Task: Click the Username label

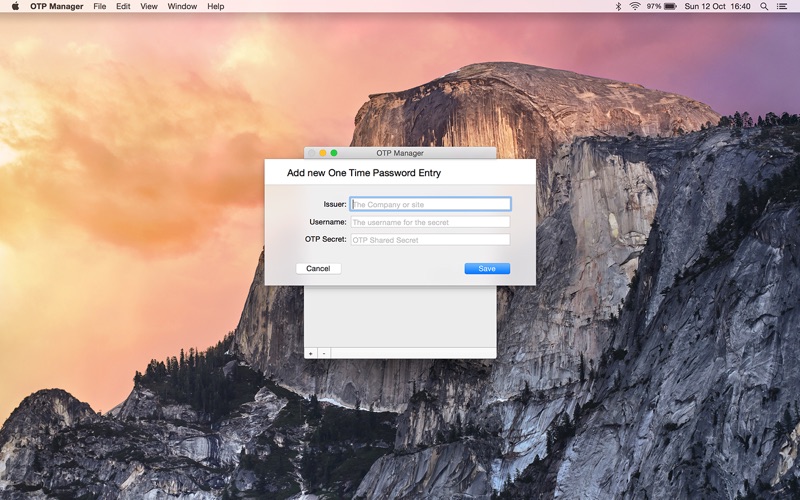Action: [x=328, y=222]
